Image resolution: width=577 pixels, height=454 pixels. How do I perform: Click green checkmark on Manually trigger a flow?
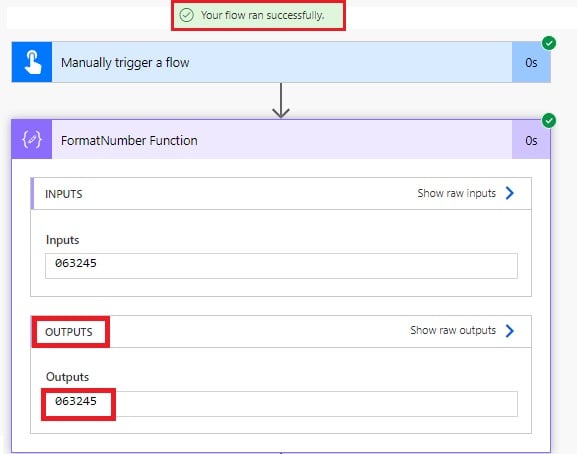pyautogui.click(x=549, y=43)
